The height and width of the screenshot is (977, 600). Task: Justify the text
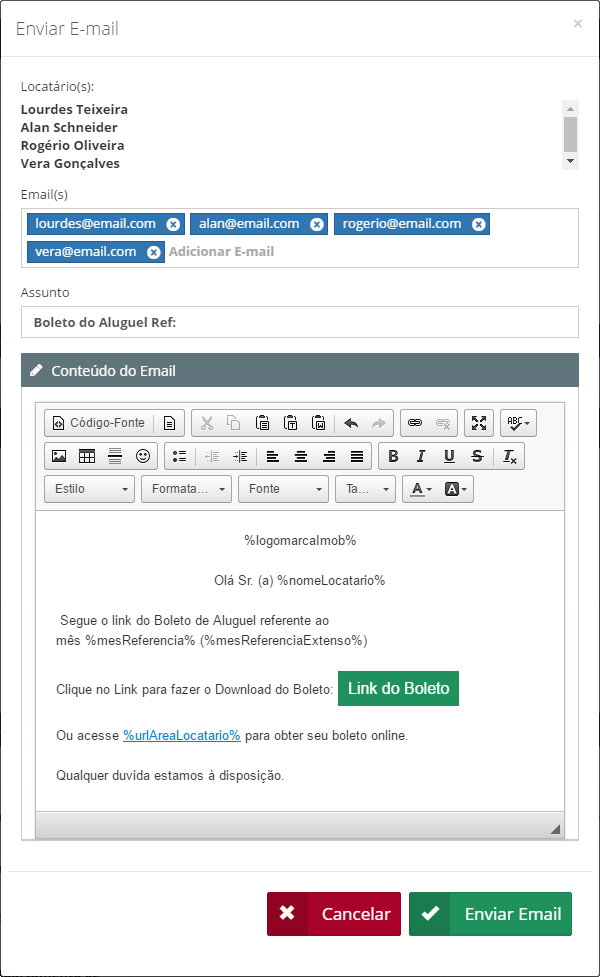357,456
